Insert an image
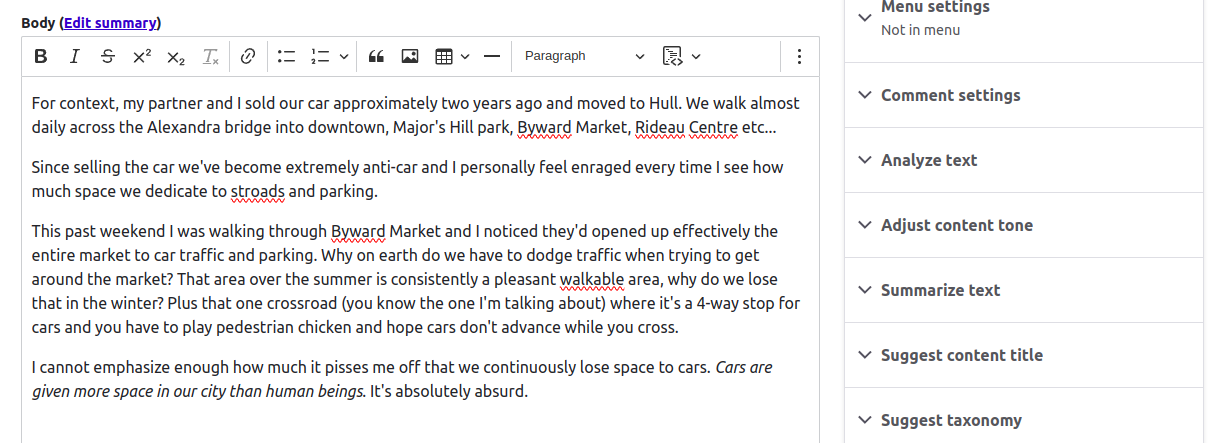The image size is (1211, 443). 410,57
